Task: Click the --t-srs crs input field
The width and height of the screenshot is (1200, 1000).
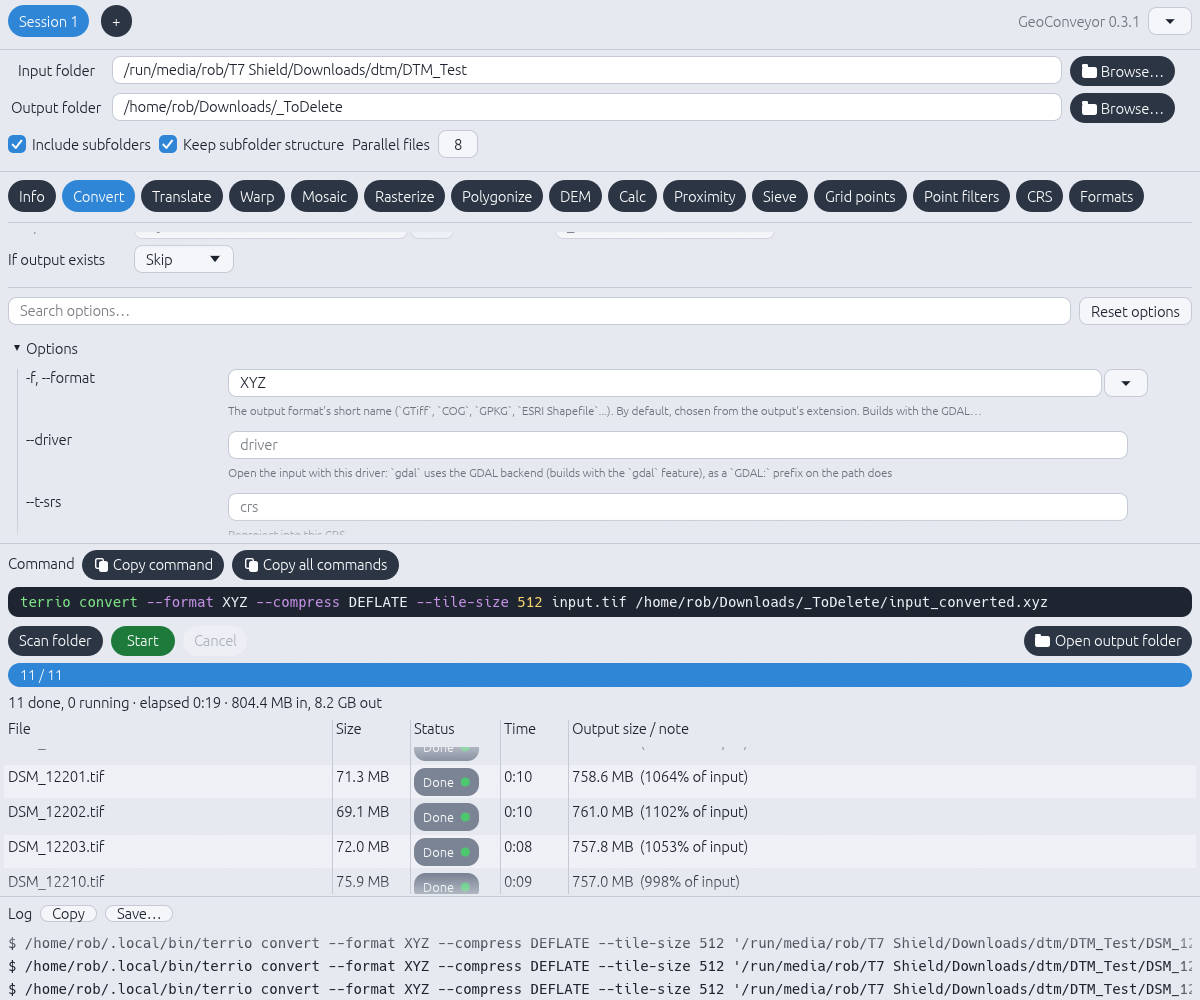Action: pyautogui.click(x=677, y=507)
